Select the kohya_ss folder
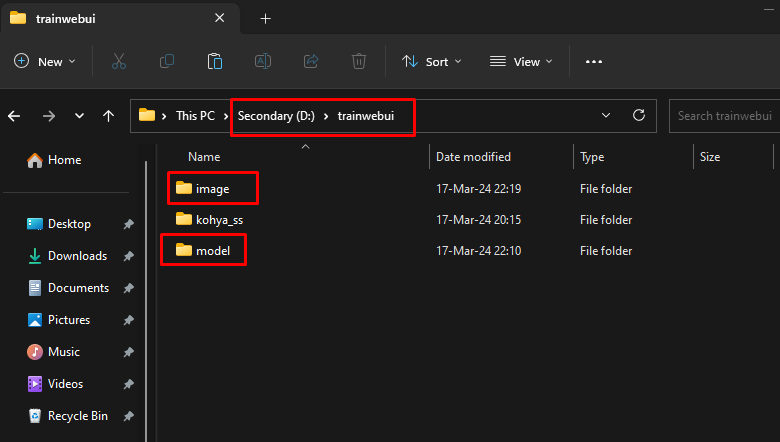This screenshot has width=780, height=442. click(x=218, y=220)
